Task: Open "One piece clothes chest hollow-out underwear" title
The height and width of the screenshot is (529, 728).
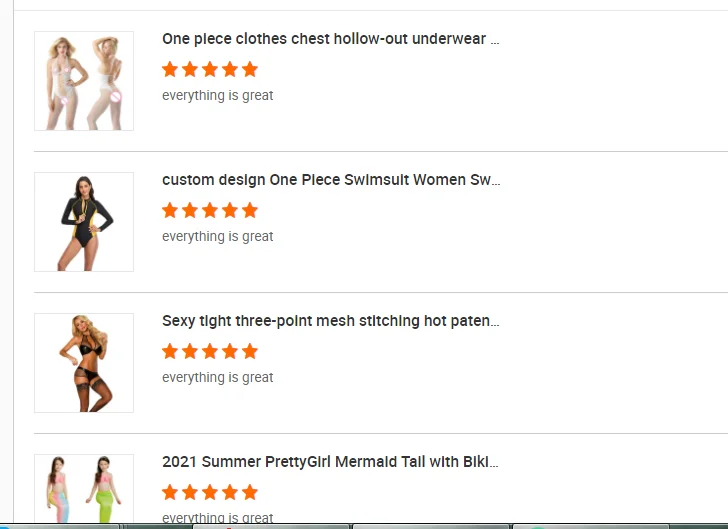Action: pyautogui.click(x=330, y=39)
